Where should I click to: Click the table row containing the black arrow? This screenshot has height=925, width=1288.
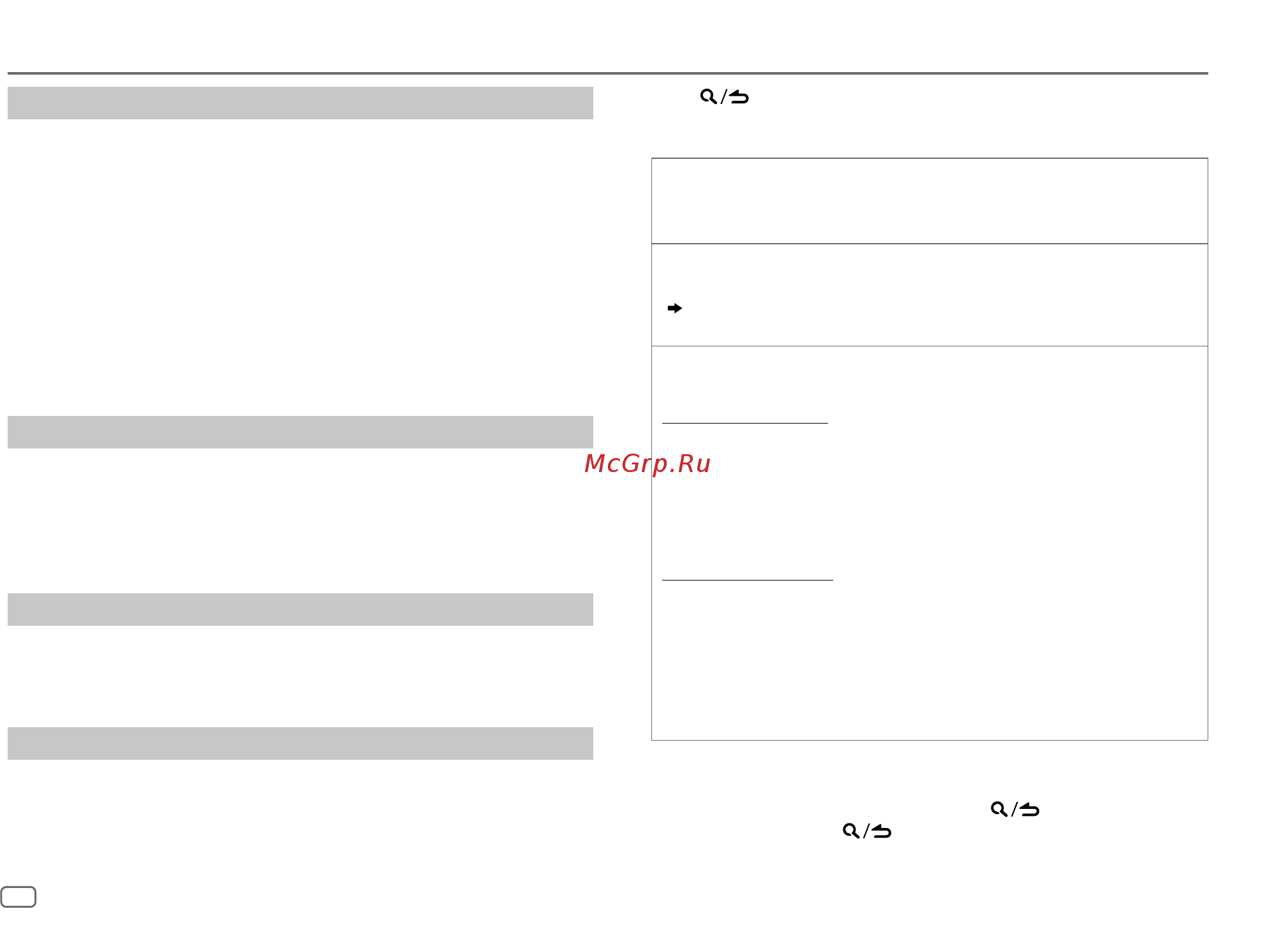pos(929,295)
